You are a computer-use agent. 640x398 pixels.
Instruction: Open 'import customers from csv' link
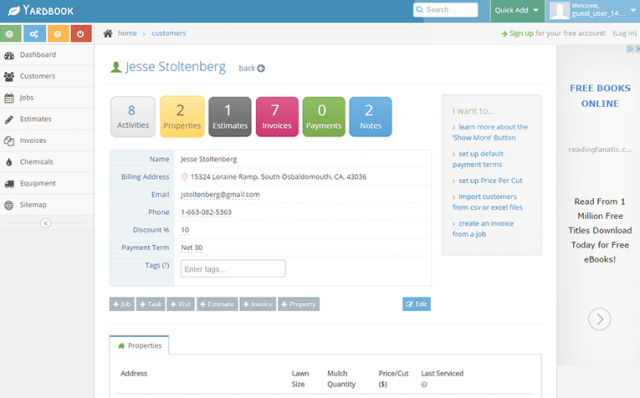pos(487,202)
